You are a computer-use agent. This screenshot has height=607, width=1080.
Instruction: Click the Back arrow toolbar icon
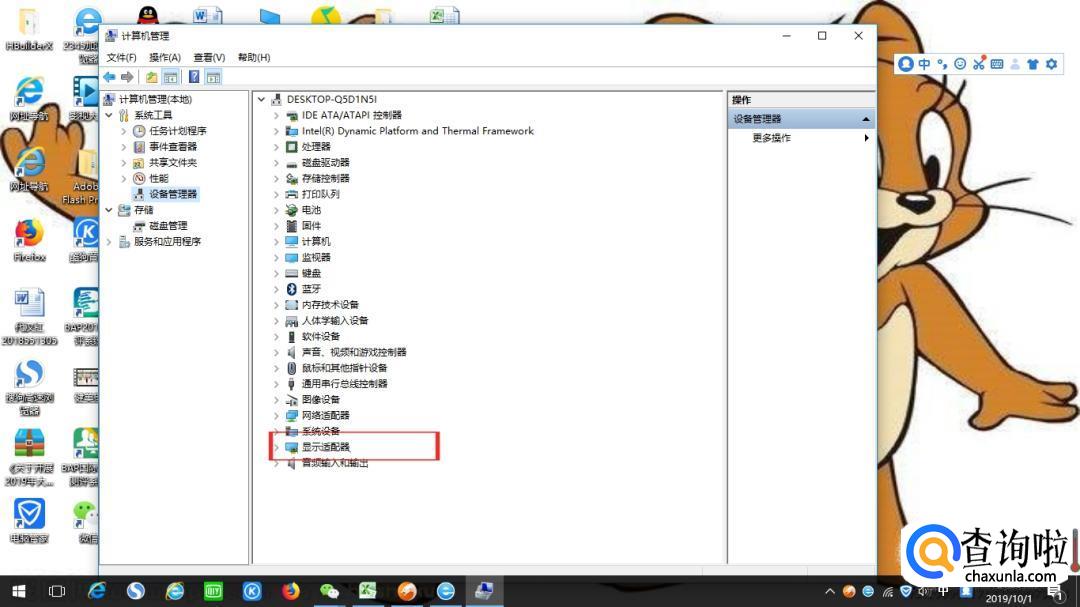[110, 77]
